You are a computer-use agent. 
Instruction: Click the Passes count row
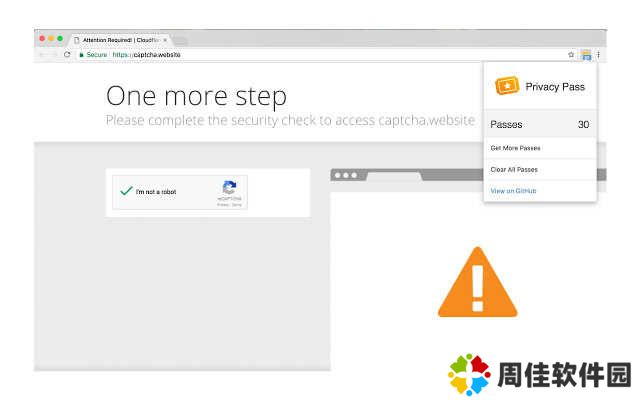click(x=540, y=124)
